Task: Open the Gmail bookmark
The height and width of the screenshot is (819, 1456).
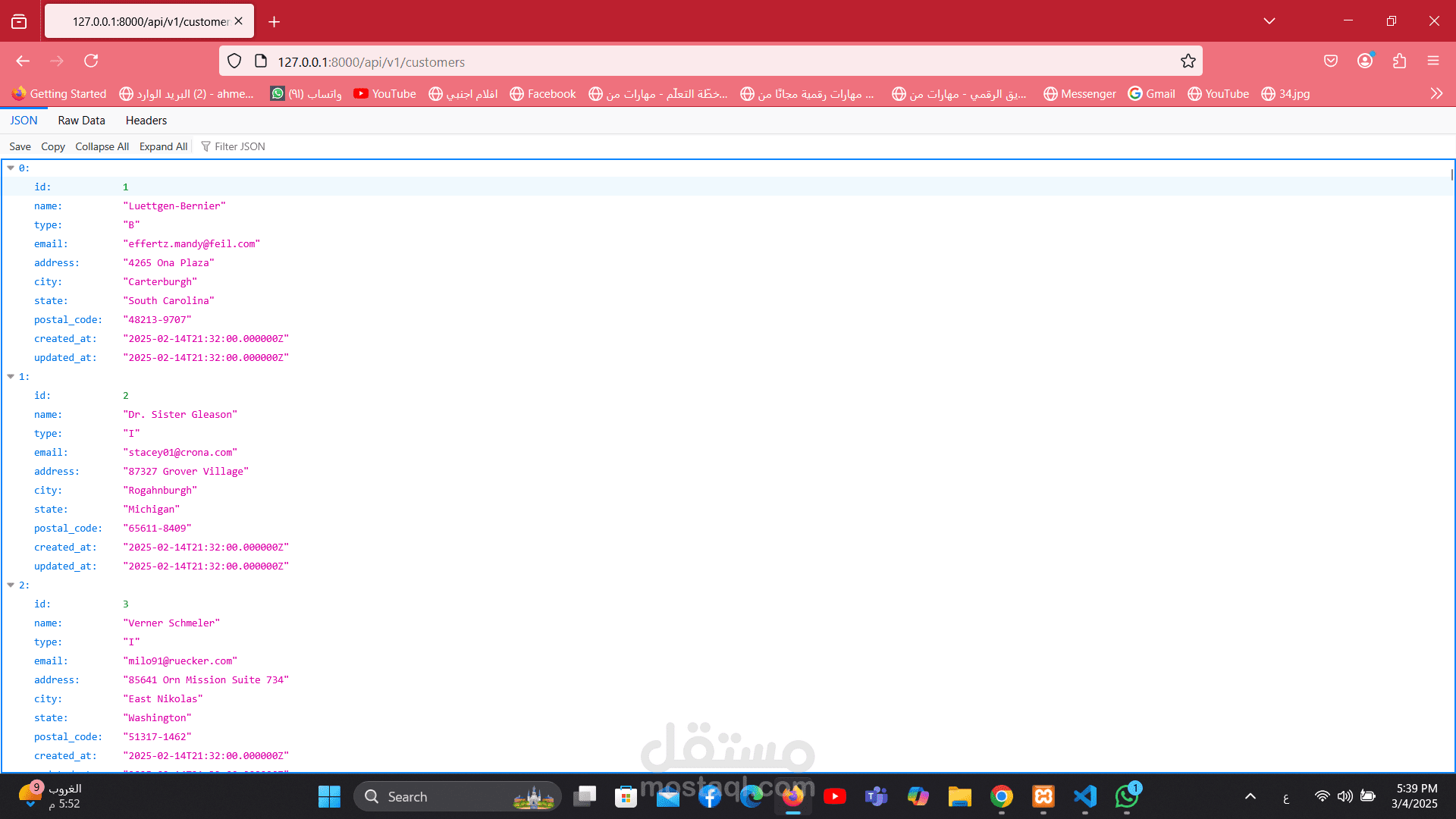Action: (x=1151, y=93)
